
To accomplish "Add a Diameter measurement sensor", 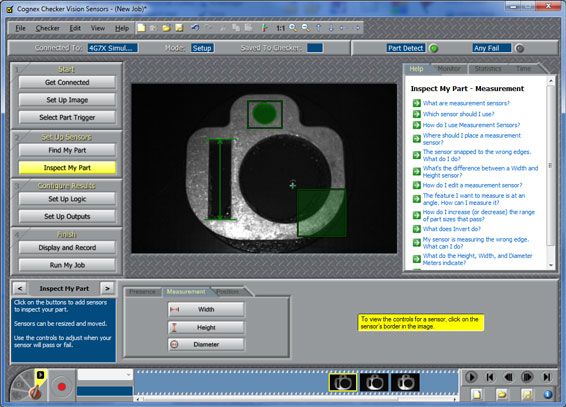I will pos(206,344).
